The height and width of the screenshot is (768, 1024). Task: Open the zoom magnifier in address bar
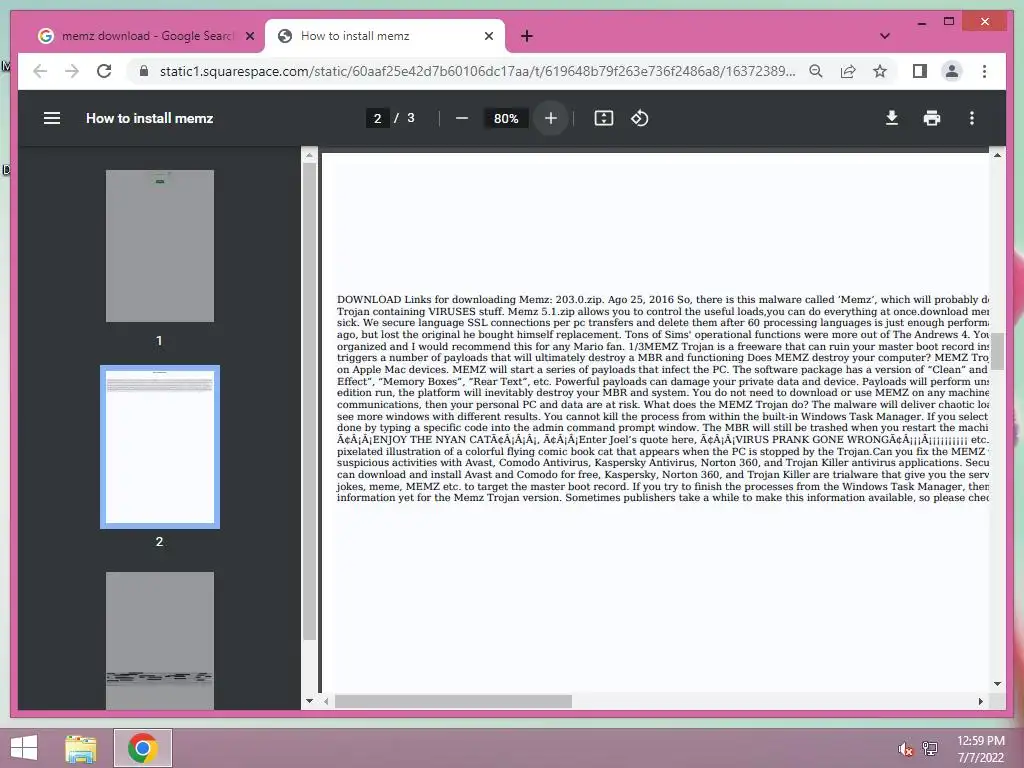pyautogui.click(x=816, y=71)
